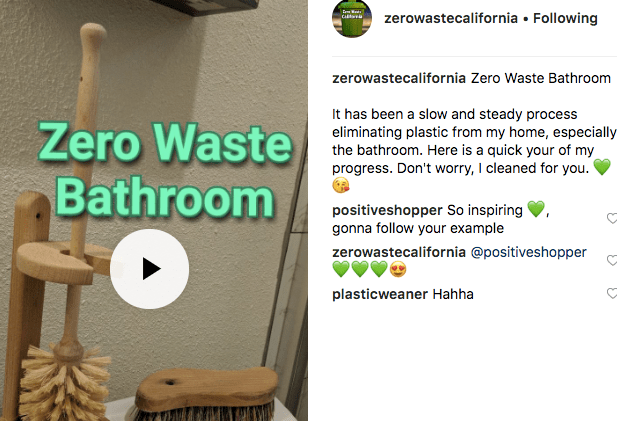Click zerowastecalifornia username in the reply comment
617x421 pixels.
coord(399,252)
